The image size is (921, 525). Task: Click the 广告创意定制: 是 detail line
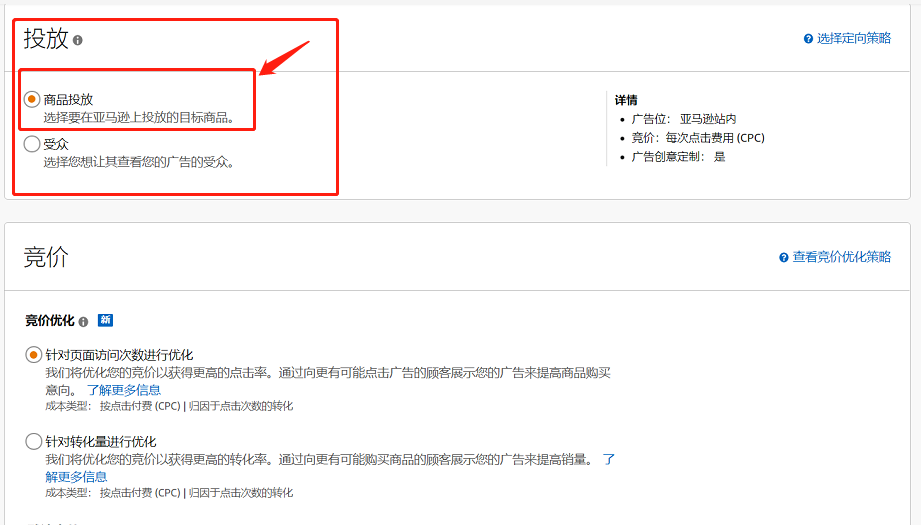tap(678, 157)
